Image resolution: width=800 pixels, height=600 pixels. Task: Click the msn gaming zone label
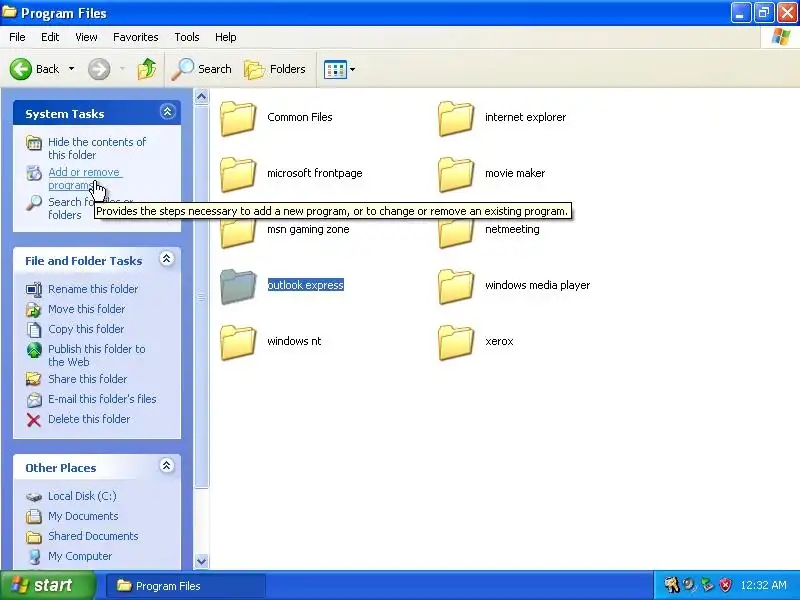(x=308, y=229)
